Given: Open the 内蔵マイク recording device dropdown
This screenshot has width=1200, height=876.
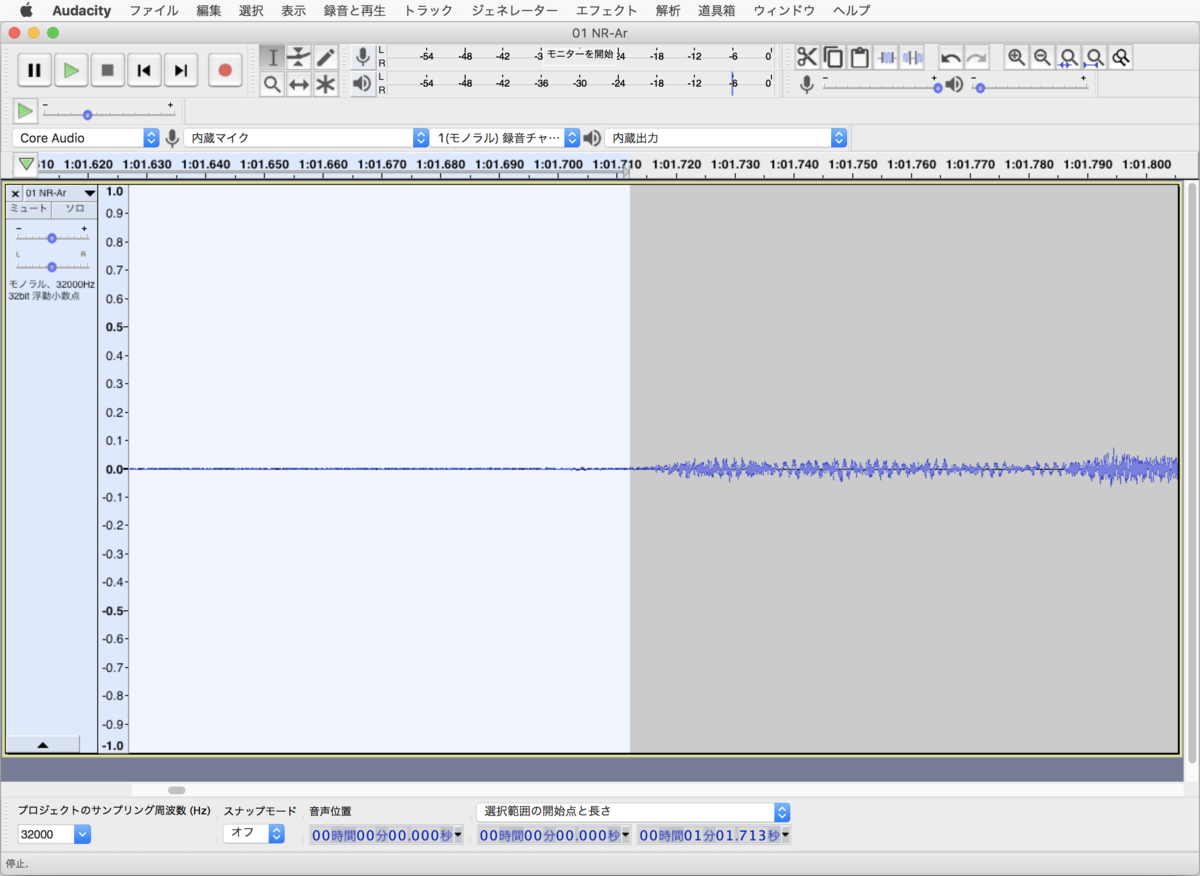Looking at the screenshot, I should pyautogui.click(x=306, y=138).
